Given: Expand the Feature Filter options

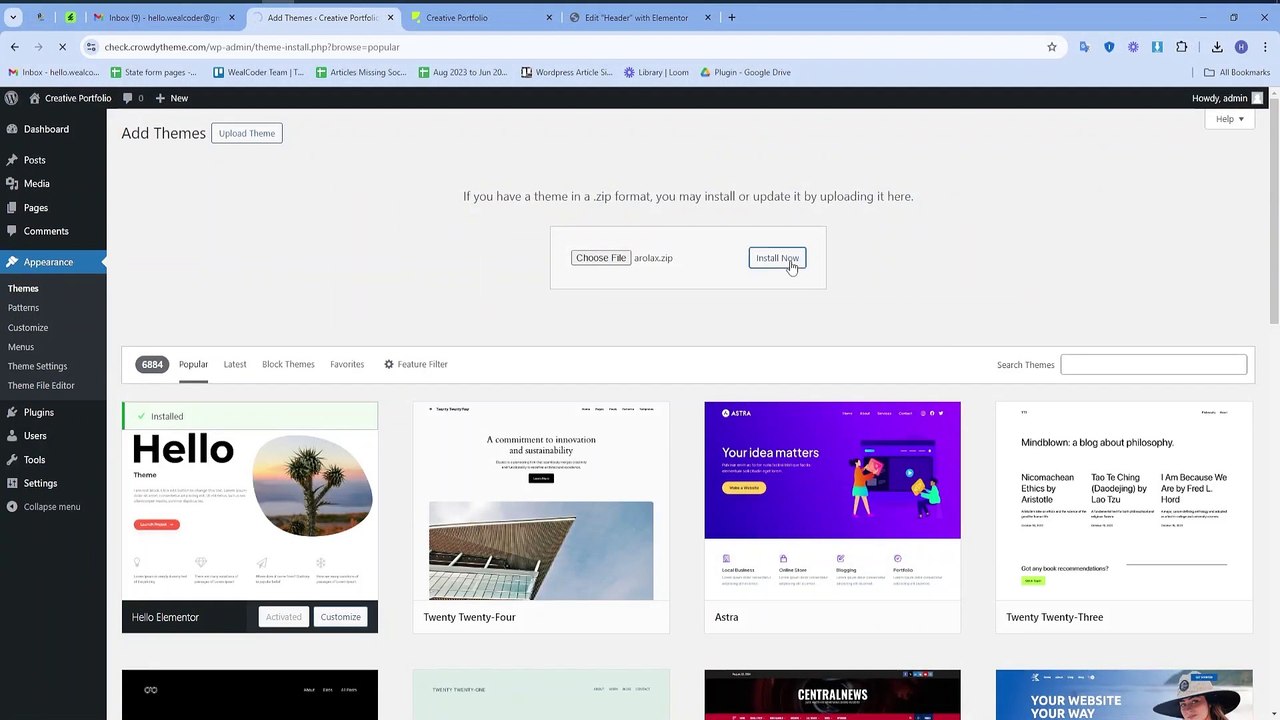Looking at the screenshot, I should click(415, 364).
